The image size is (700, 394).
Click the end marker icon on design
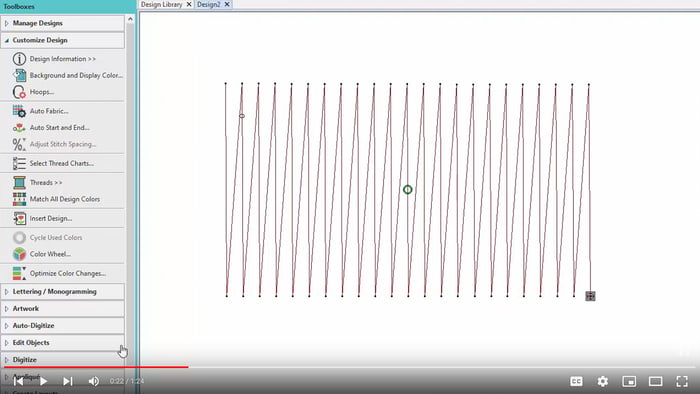(x=590, y=296)
